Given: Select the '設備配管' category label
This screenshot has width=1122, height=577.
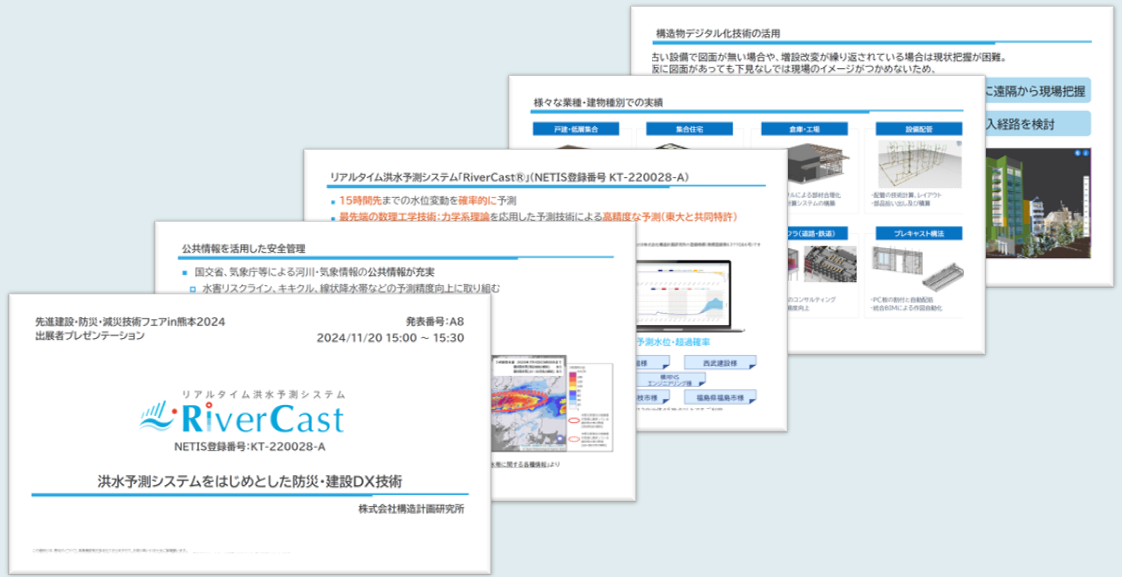Looking at the screenshot, I should coord(919,129).
